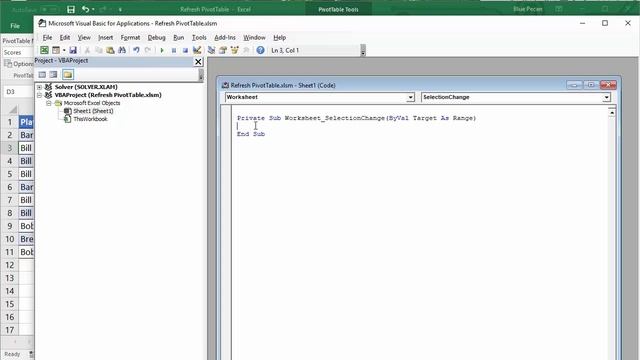Screen dimensions: 640x360
Task: Select Sheet1 (Sheet1) in project tree
Action: point(93,111)
